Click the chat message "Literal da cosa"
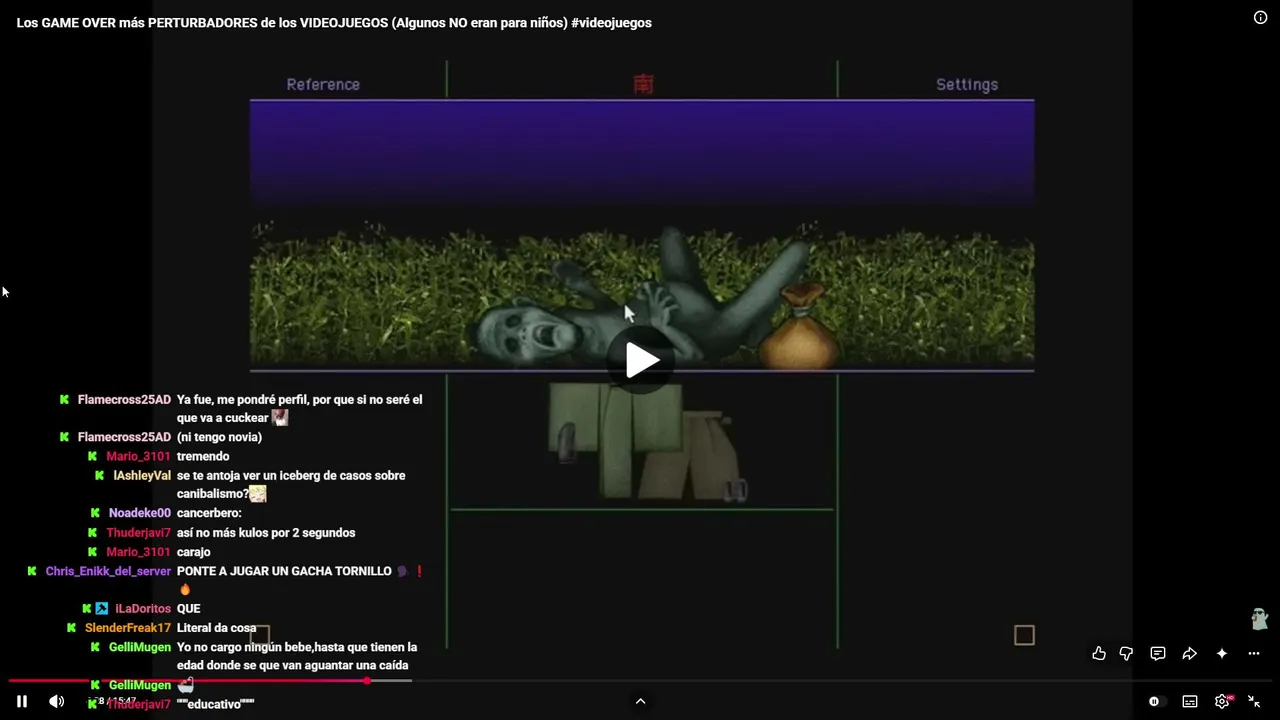Image resolution: width=1280 pixels, height=720 pixels. coord(217,628)
